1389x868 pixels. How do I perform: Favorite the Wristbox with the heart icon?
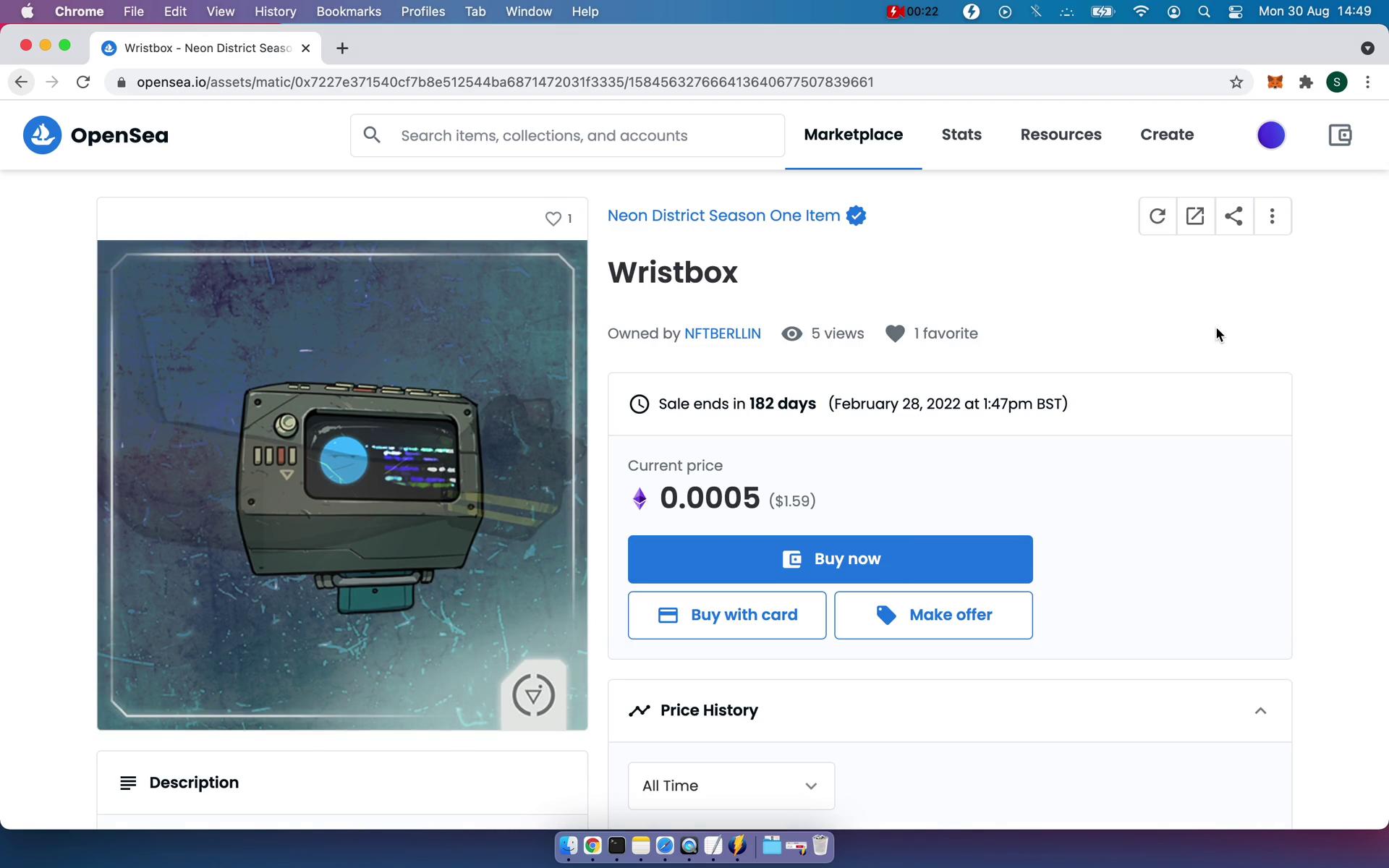coord(894,333)
